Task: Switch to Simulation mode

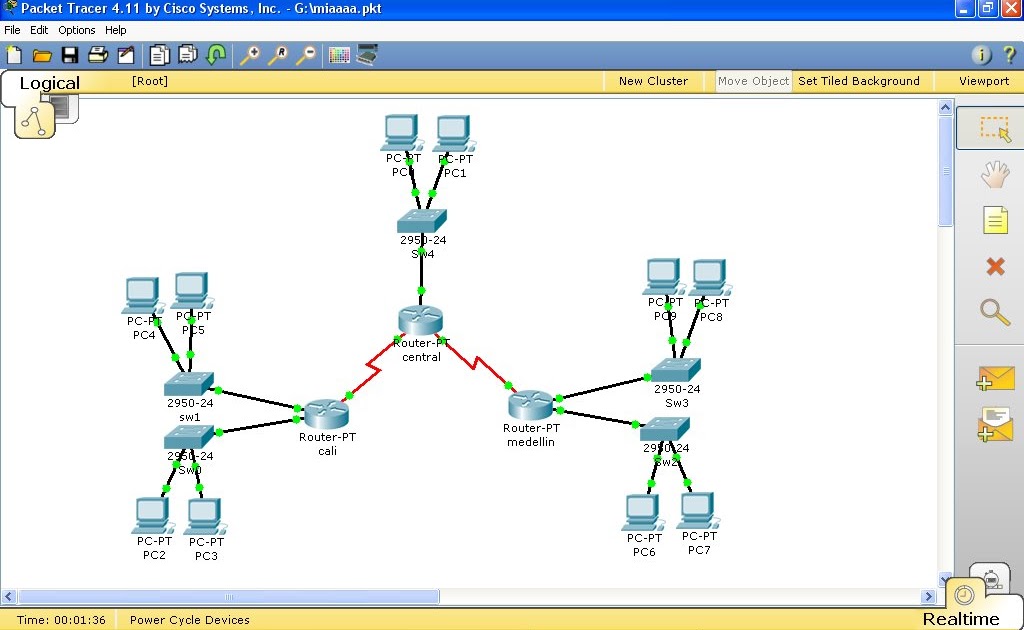Action: click(x=990, y=578)
